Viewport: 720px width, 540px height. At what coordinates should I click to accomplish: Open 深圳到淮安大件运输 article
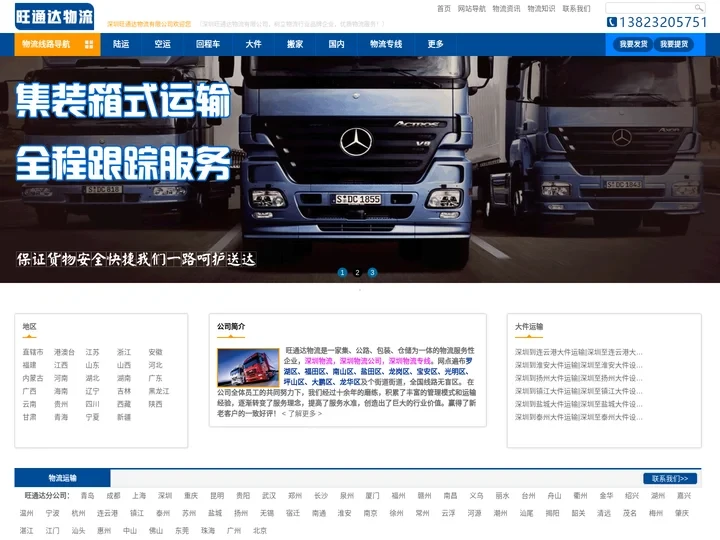[579, 365]
